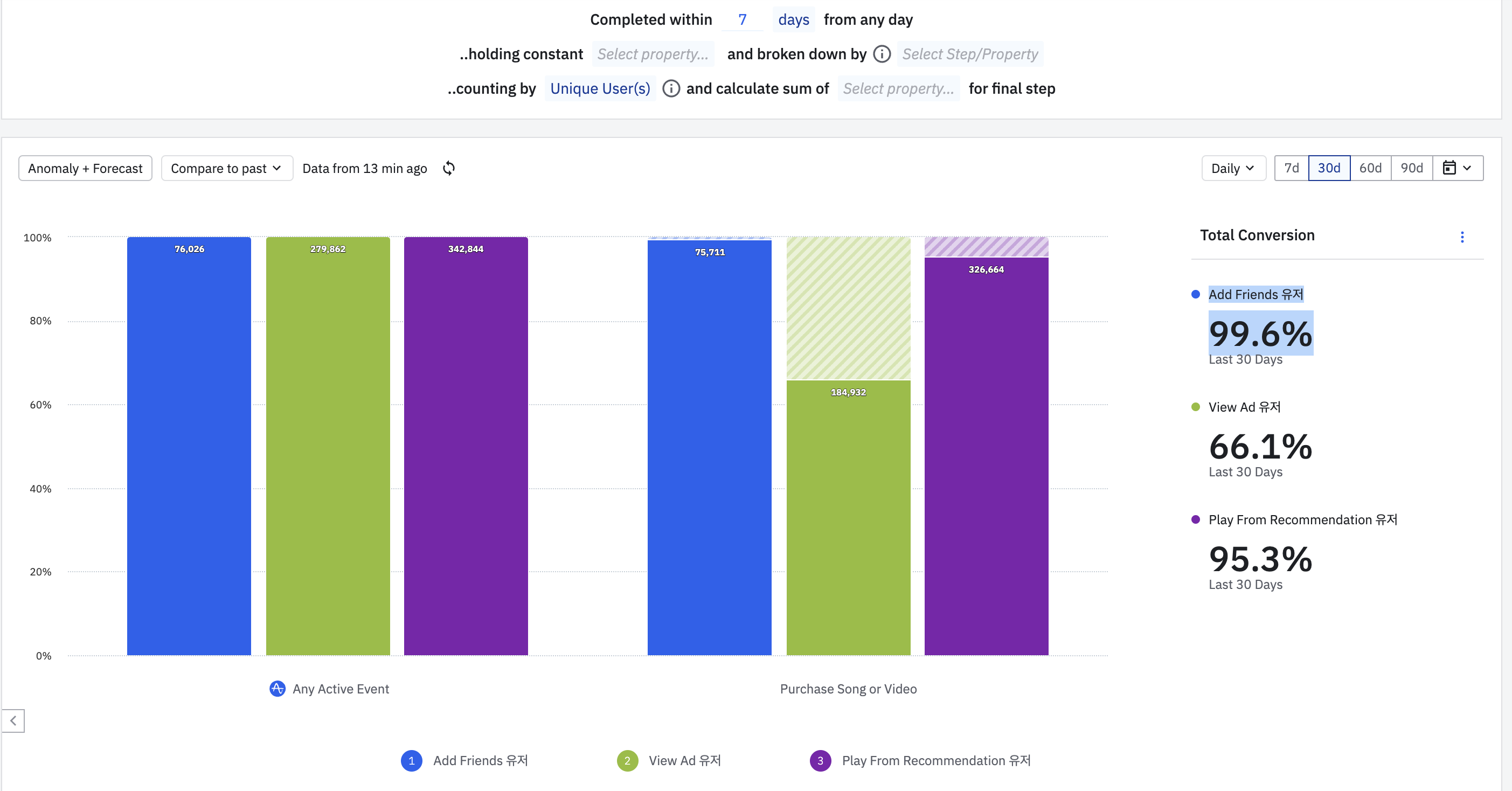Click Add Friends 유저 conversion label
1512x791 pixels.
(1256, 295)
